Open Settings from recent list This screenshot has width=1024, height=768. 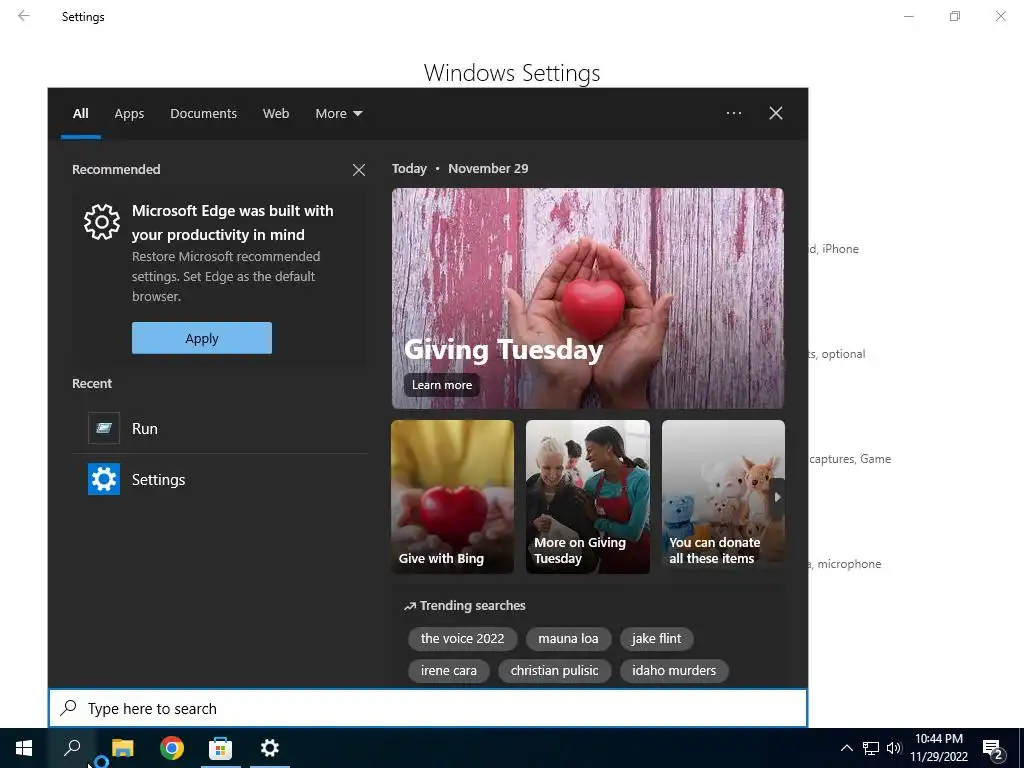219,479
